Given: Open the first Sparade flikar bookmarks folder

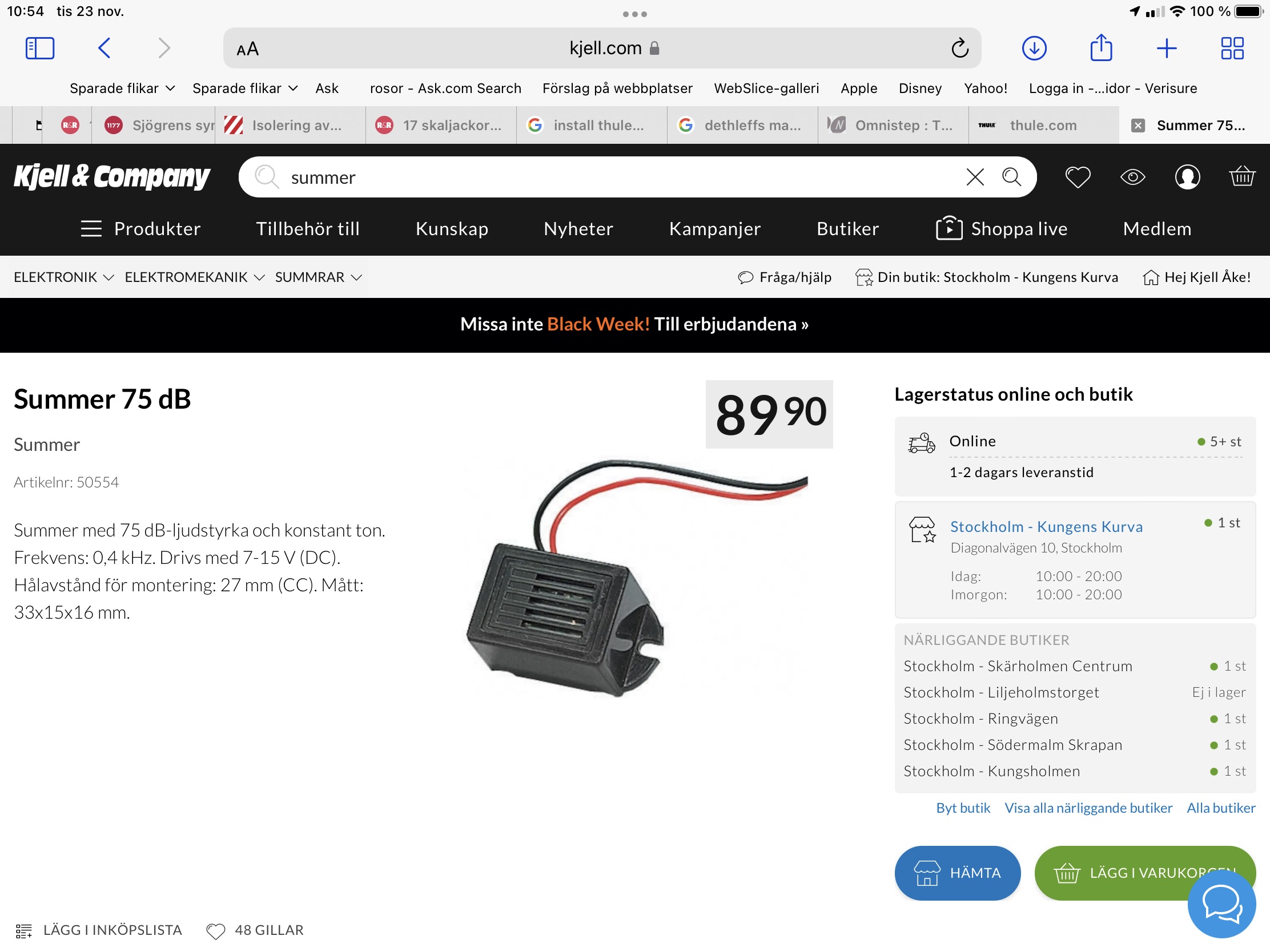Looking at the screenshot, I should 122,88.
